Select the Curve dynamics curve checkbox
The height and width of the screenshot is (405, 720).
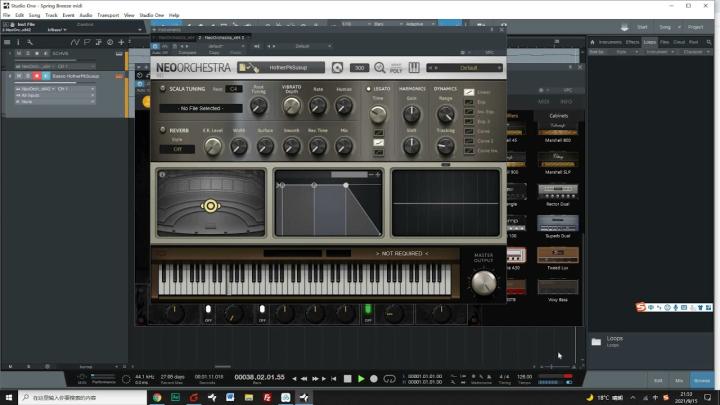(x=469, y=131)
